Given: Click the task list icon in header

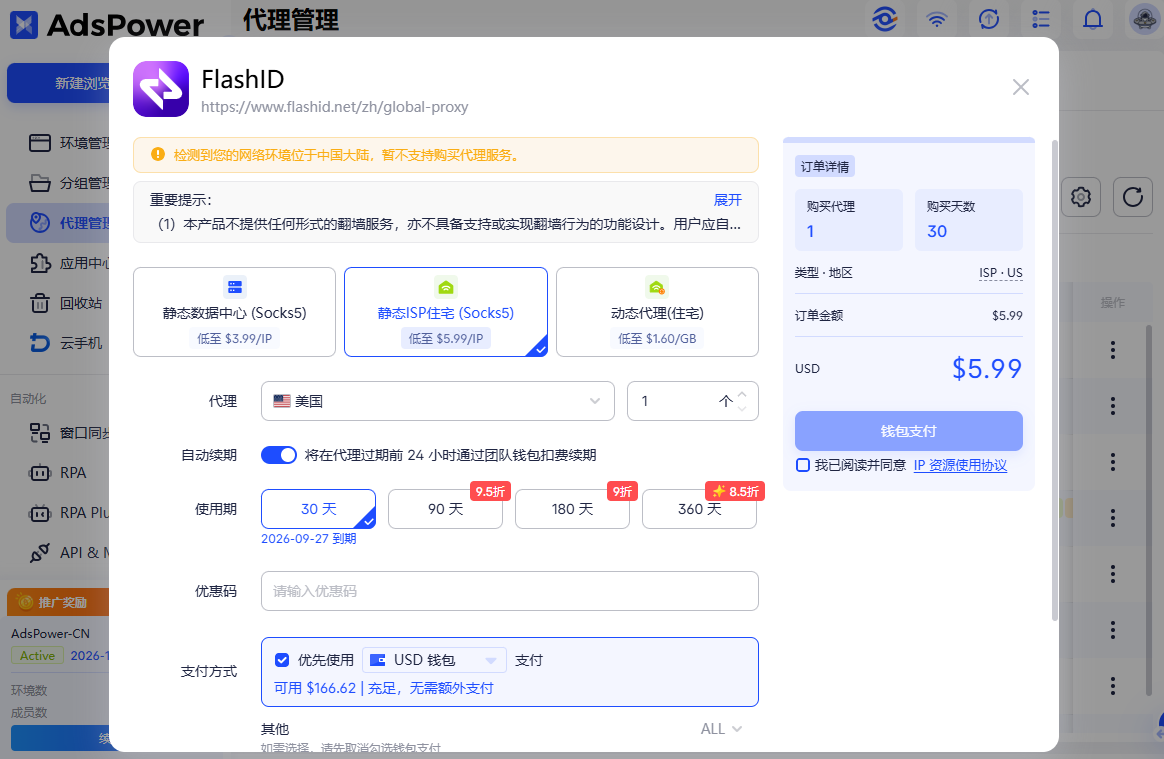Looking at the screenshot, I should [x=1041, y=19].
